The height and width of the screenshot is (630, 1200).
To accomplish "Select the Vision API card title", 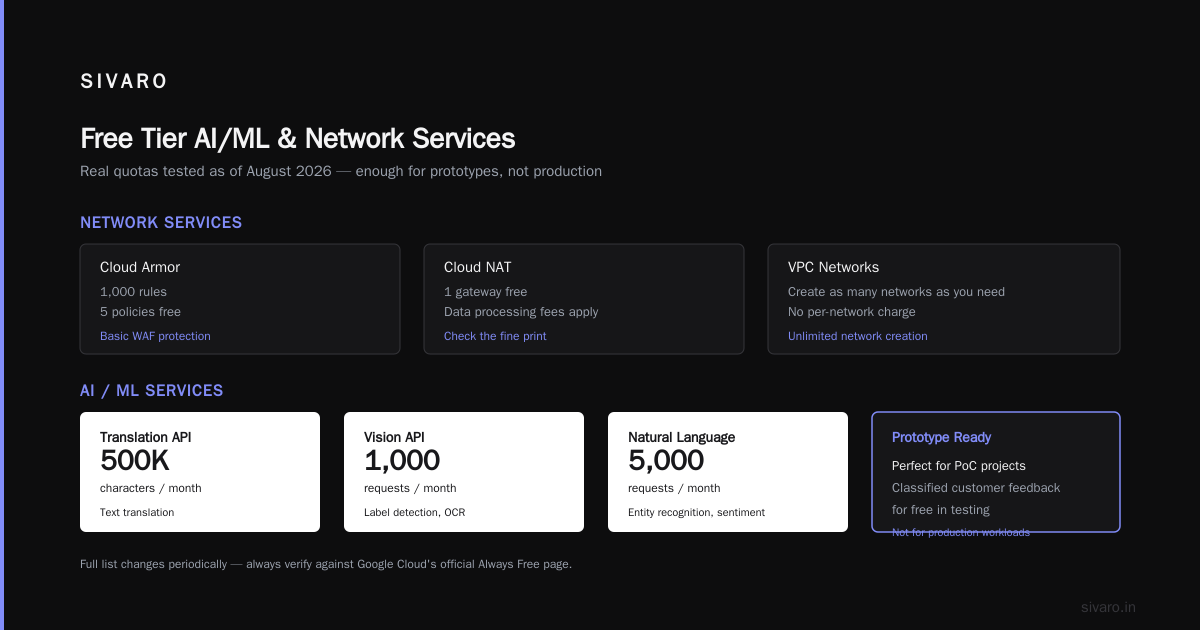I will tap(395, 437).
